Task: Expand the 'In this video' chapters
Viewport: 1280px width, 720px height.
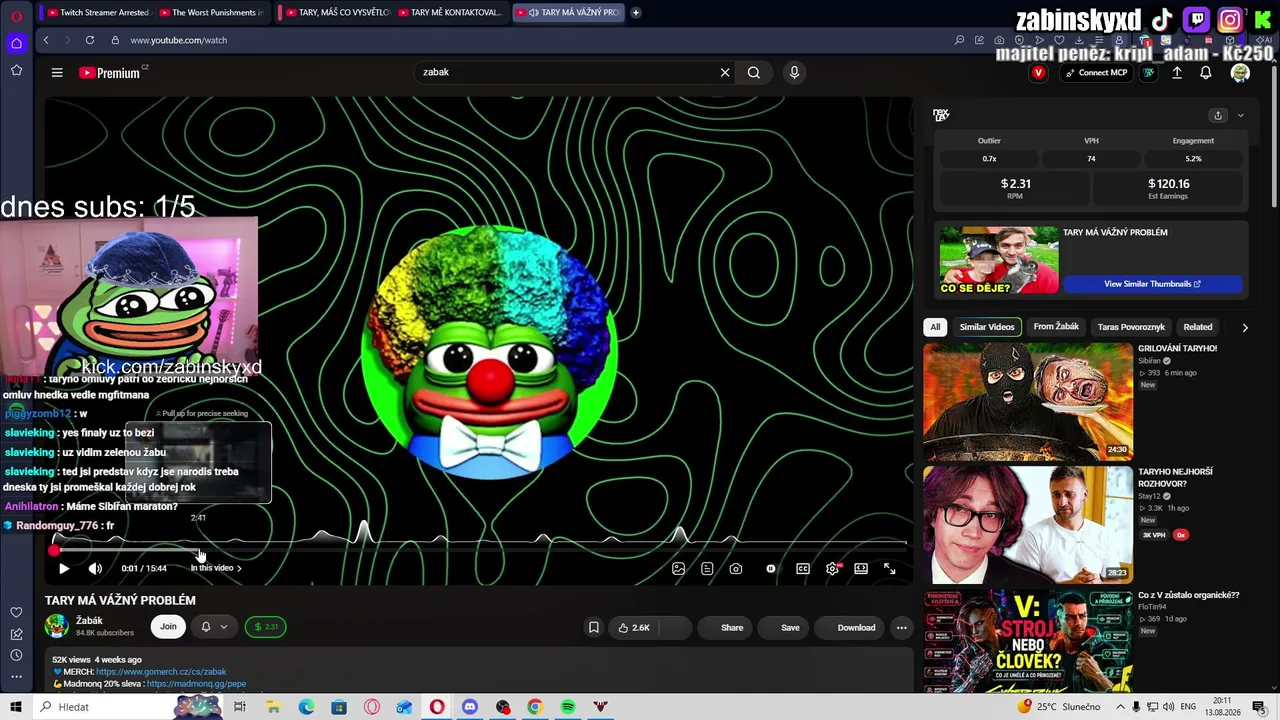Action: point(216,568)
